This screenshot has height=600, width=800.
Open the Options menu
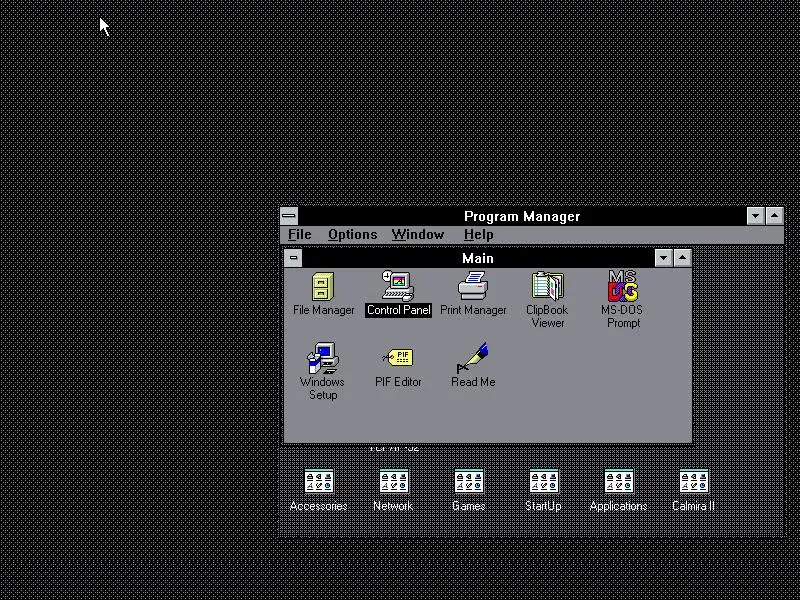(x=353, y=235)
